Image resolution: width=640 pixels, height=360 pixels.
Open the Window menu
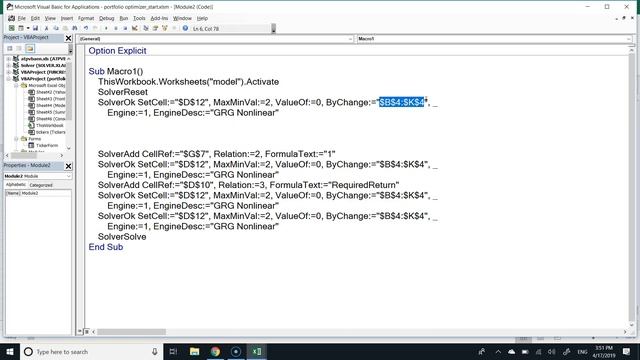tap(182, 18)
